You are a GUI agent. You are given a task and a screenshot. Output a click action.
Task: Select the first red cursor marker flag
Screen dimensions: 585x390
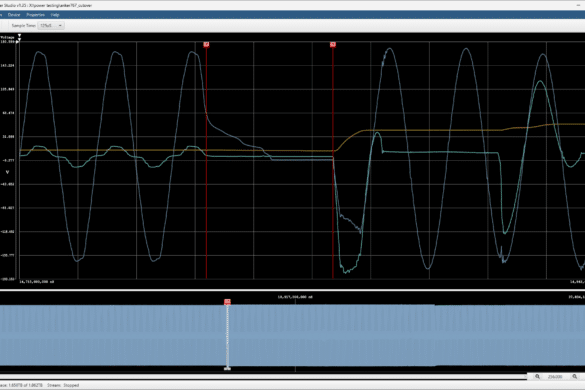click(206, 45)
